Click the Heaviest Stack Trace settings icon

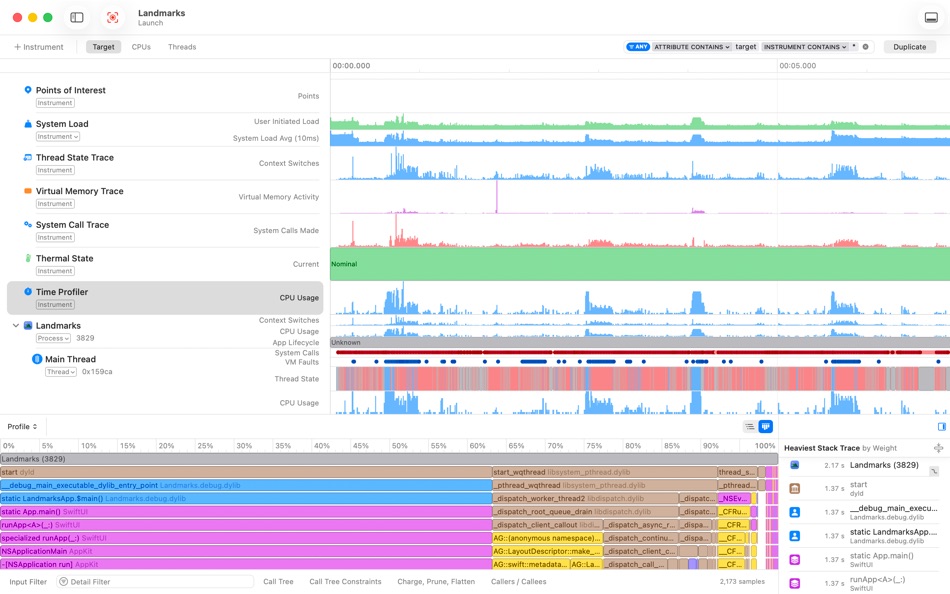tap(938, 448)
